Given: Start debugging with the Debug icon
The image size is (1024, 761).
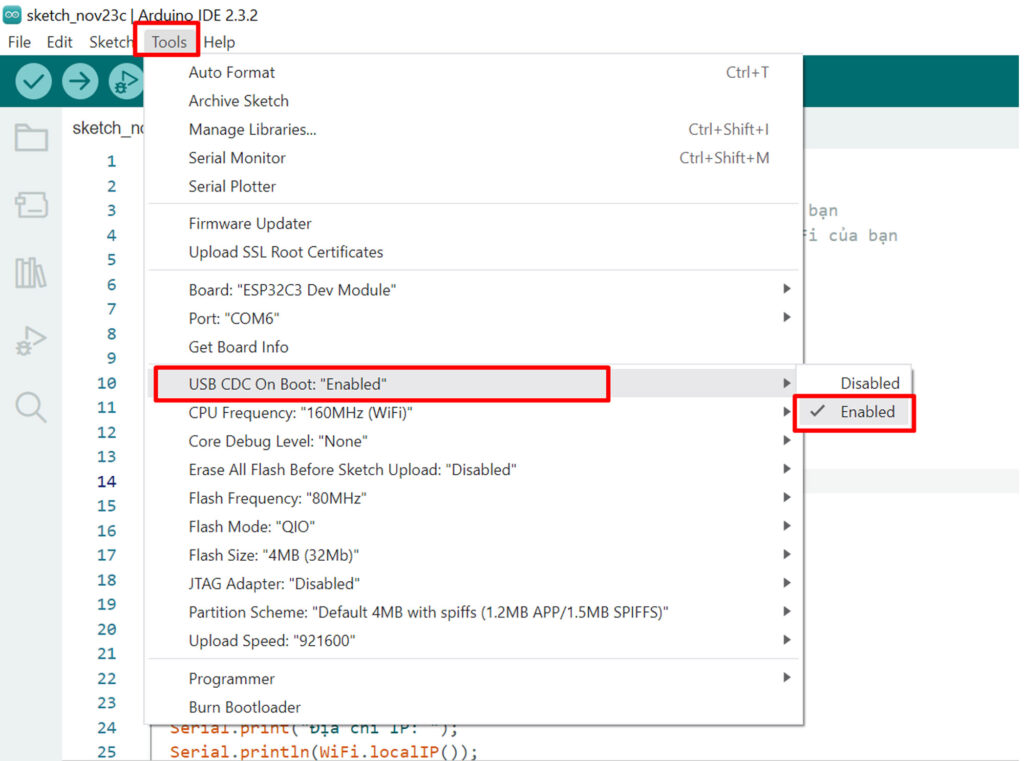Looking at the screenshot, I should pyautogui.click(x=126, y=81).
